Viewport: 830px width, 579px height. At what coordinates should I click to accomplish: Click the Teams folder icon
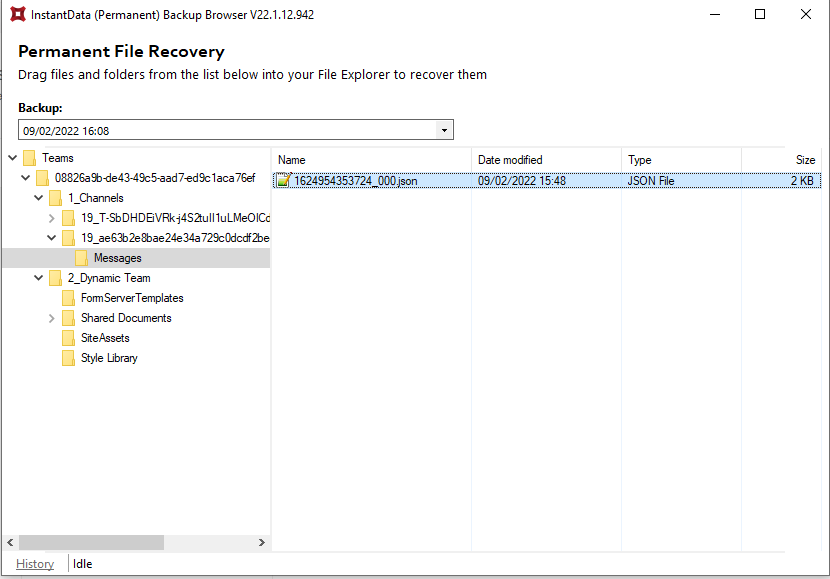tap(30, 158)
